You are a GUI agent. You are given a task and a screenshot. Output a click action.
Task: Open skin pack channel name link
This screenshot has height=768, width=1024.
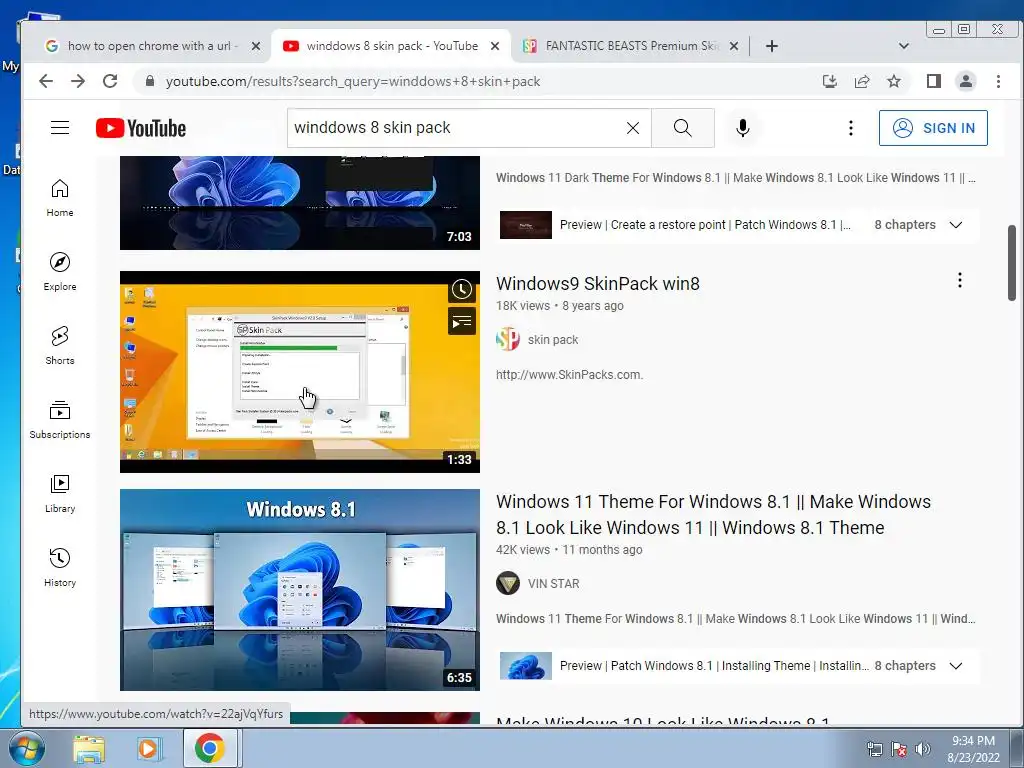[552, 340]
